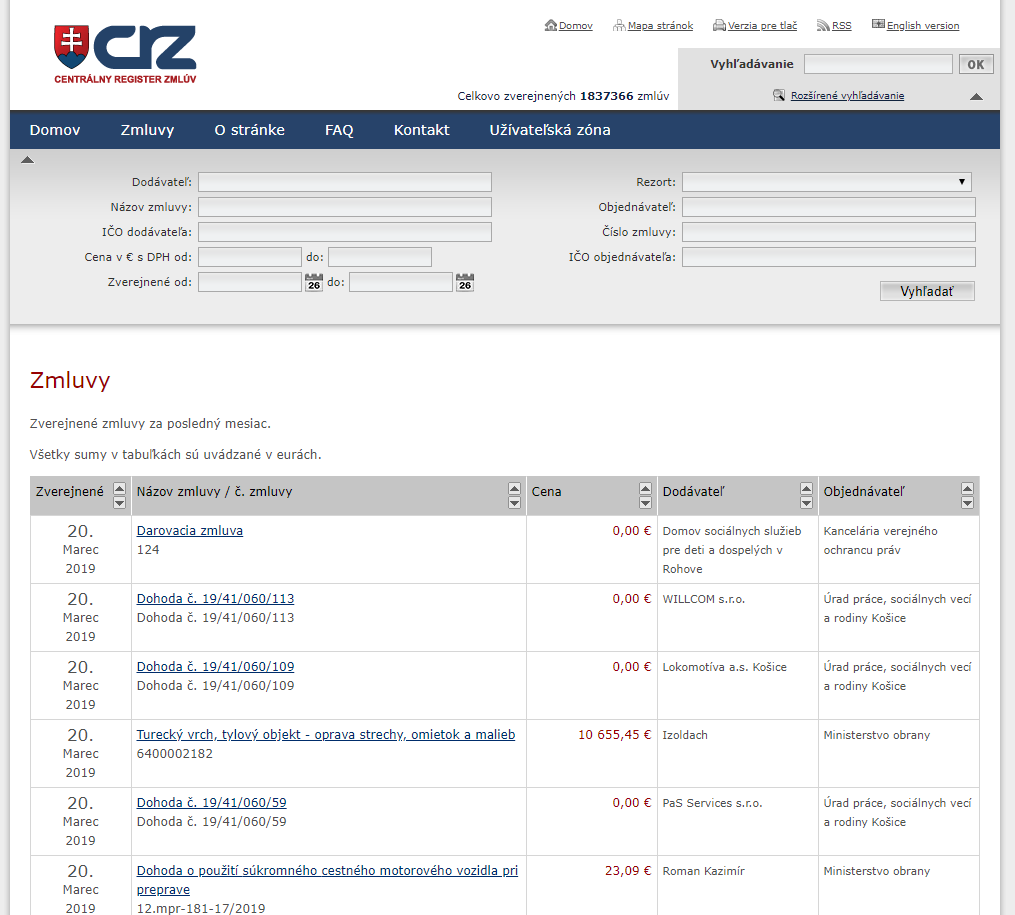Screen dimensions: 1015x915
Task: Open contract Dohoda č. 19/41/060/113
Action: click(x=215, y=599)
